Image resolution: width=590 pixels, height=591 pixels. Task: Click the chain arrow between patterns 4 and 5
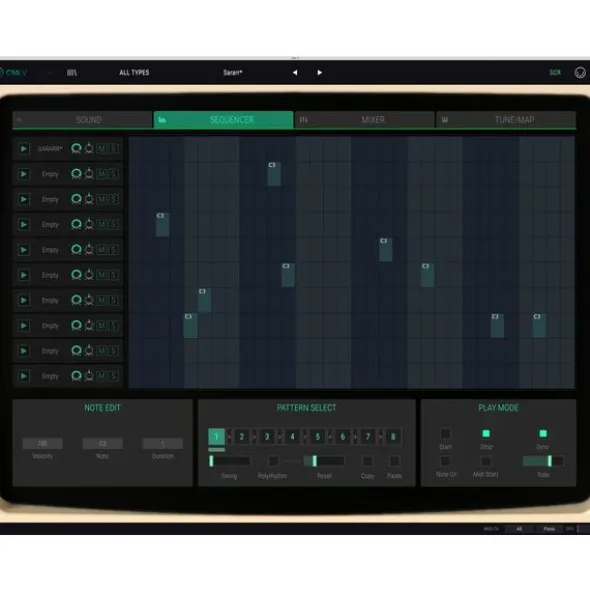pyautogui.click(x=305, y=437)
